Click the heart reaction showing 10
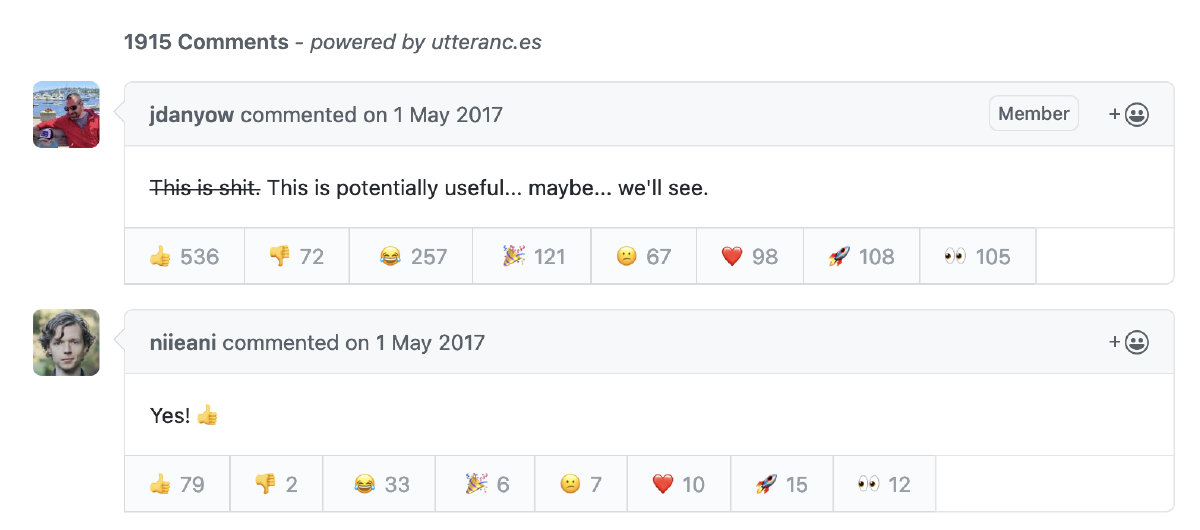Screen dimensions: 1200x530 pyautogui.click(x=678, y=485)
